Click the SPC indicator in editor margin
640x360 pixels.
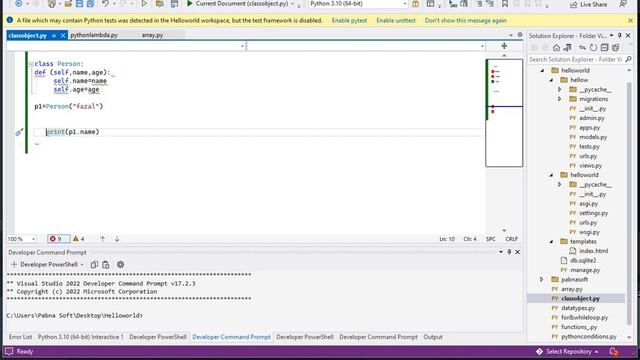[491, 239]
